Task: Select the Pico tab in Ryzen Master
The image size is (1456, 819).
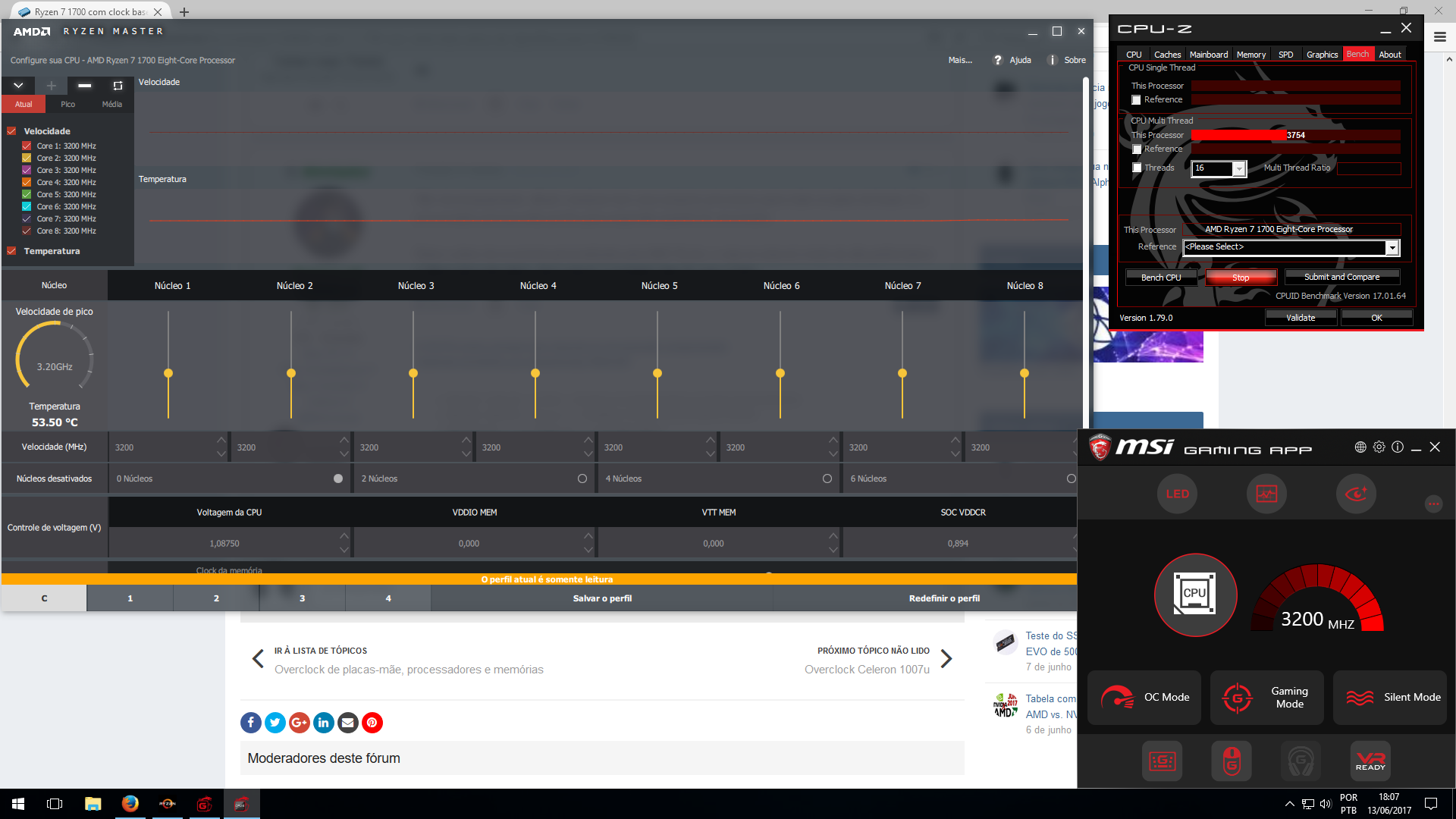Action: click(67, 105)
